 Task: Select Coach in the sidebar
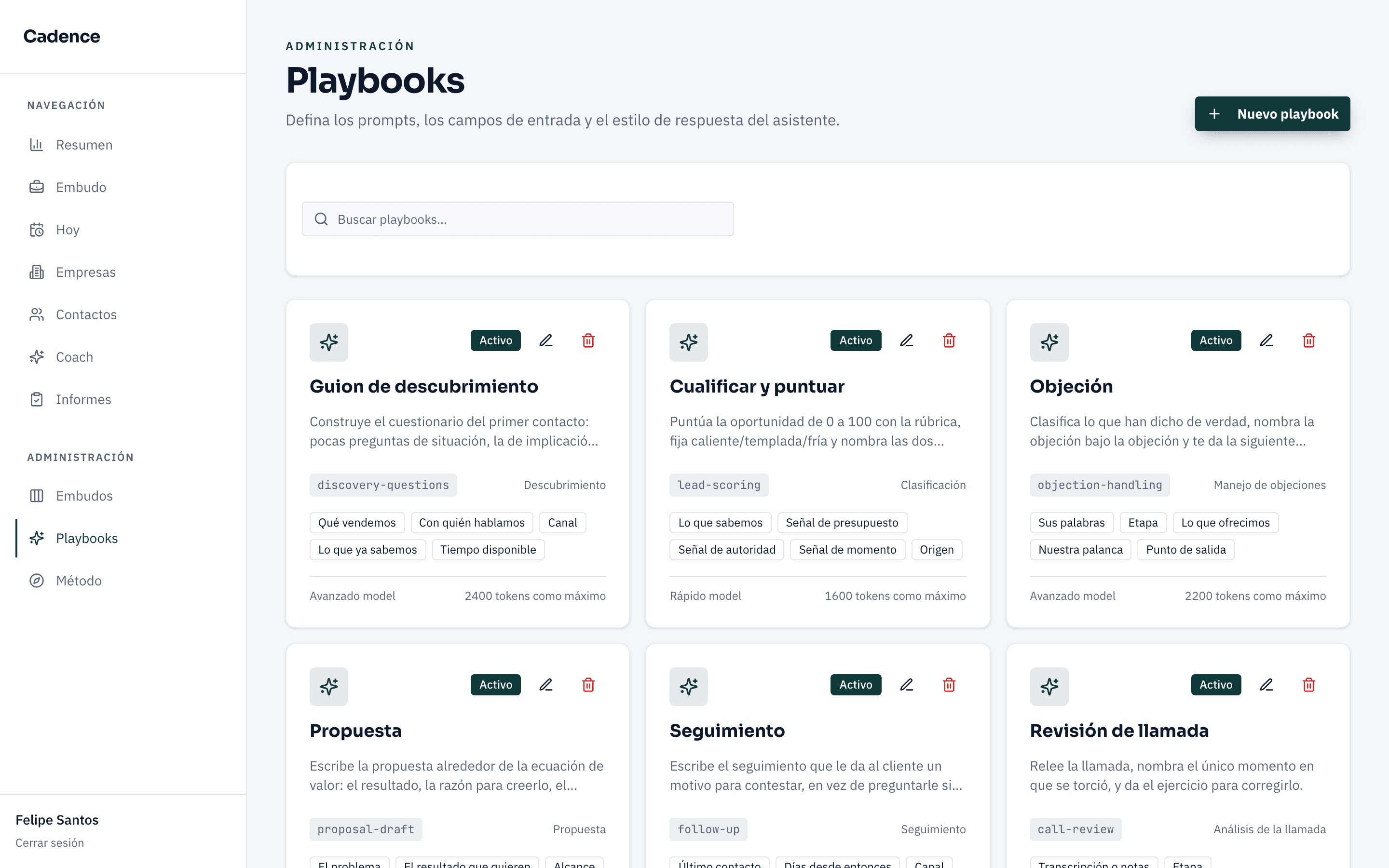123,357
